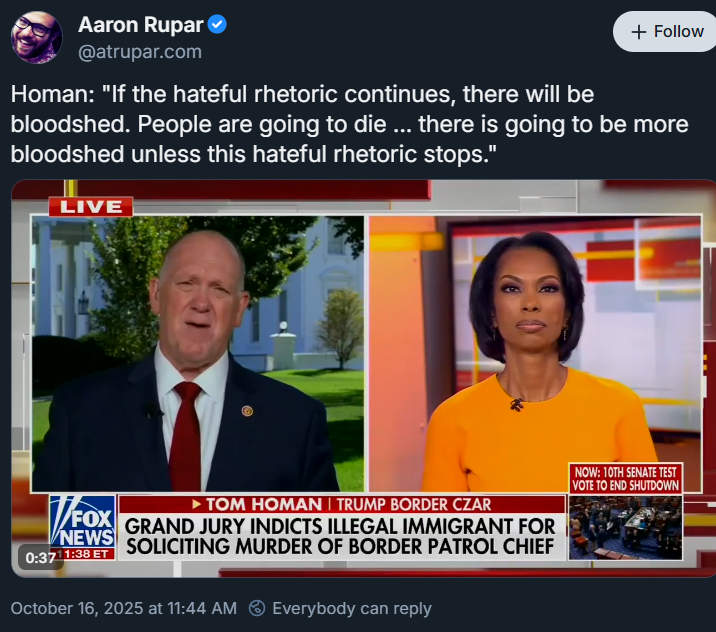Click the anchor's side of the video
The width and height of the screenshot is (716, 632).
point(535,354)
